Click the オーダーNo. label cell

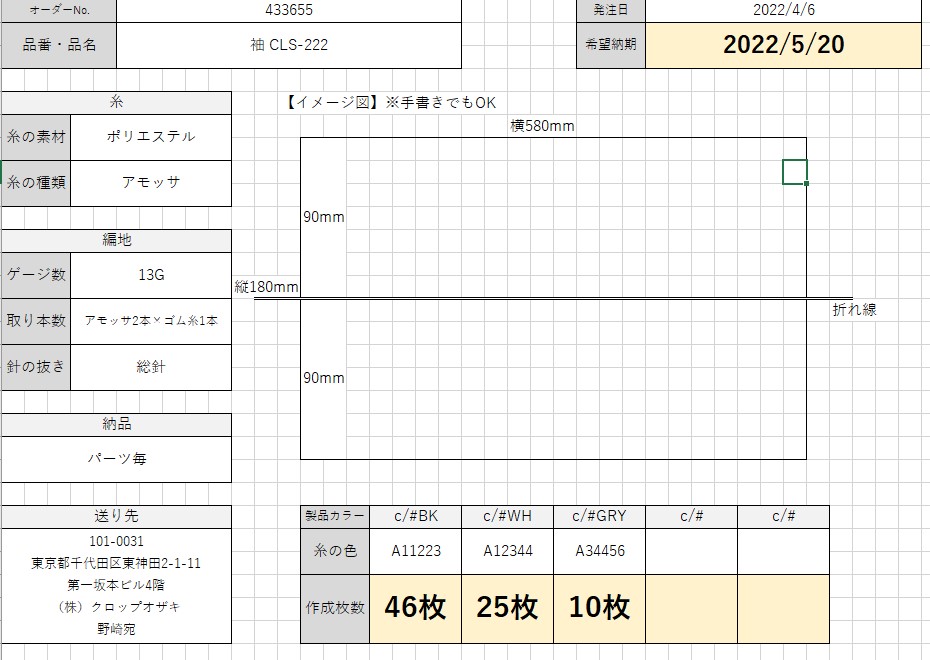click(x=59, y=10)
